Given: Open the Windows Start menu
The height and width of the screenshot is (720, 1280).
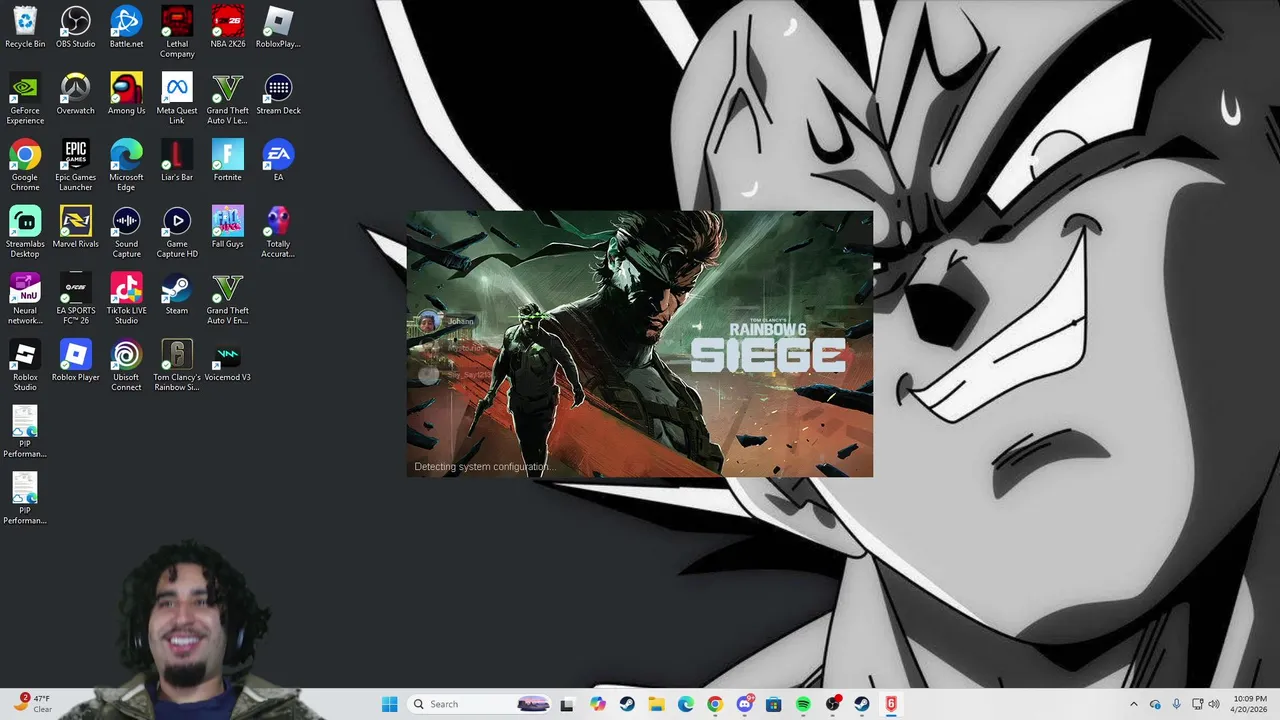Looking at the screenshot, I should pyautogui.click(x=390, y=704).
